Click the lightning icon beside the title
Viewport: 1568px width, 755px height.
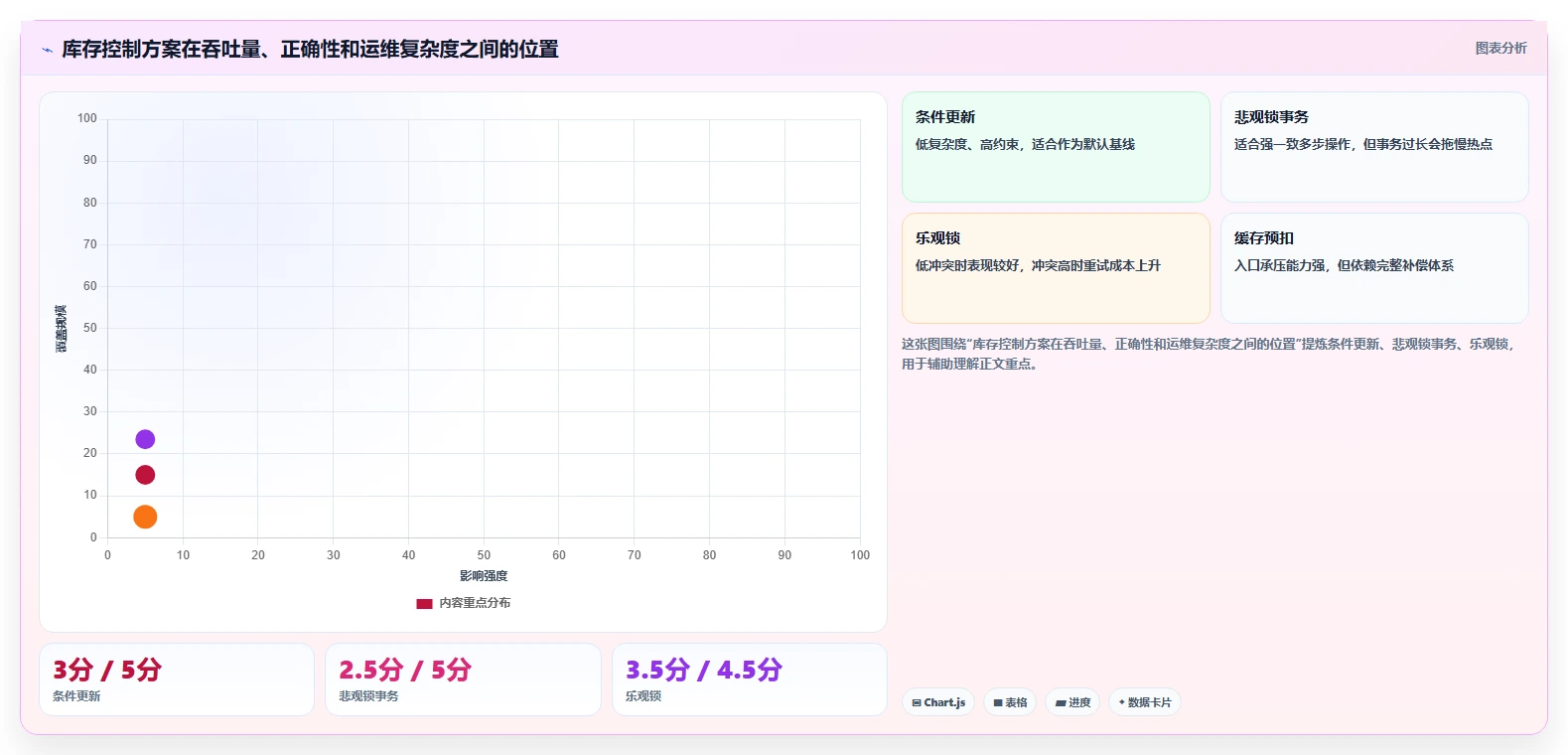coord(47,50)
